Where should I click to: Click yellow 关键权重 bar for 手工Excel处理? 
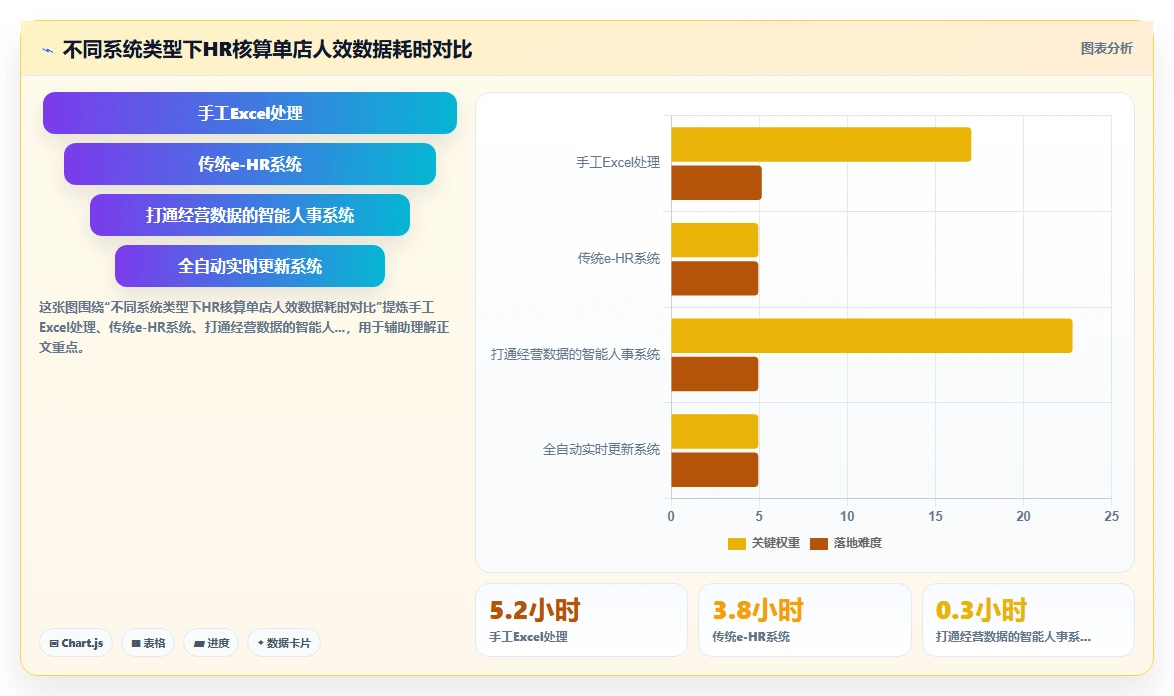pos(821,144)
